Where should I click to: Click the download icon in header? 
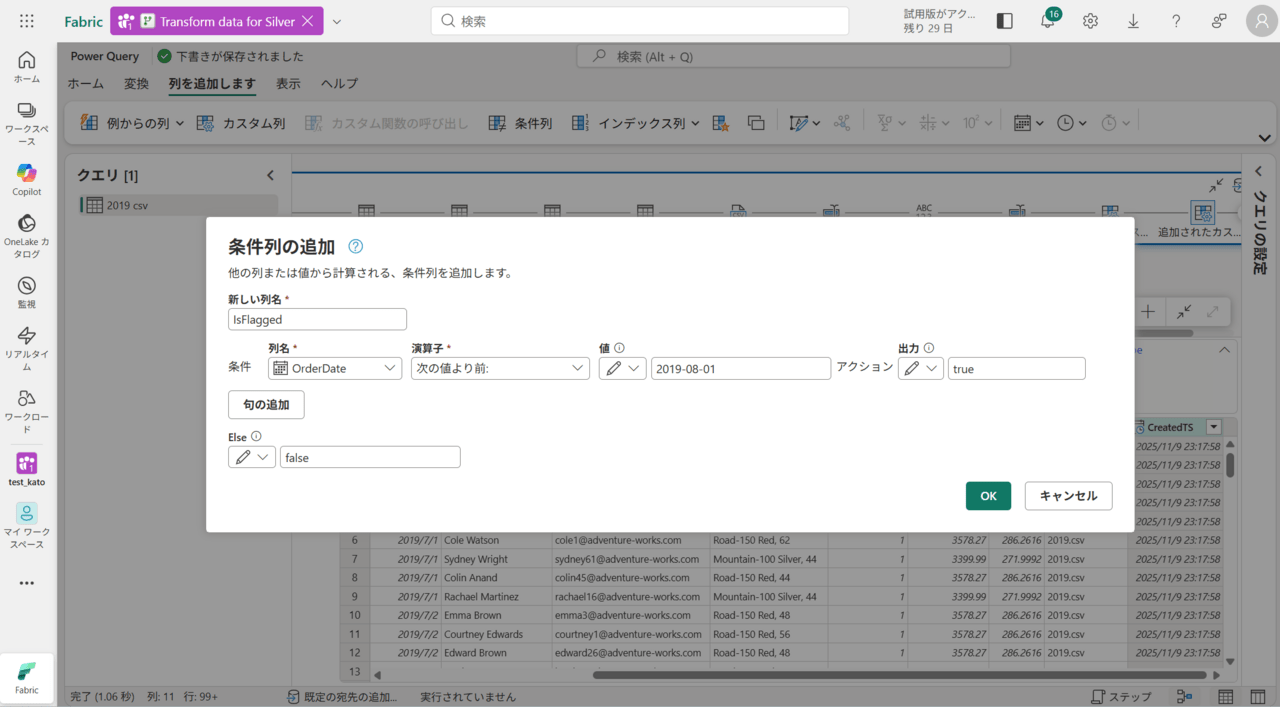click(1133, 21)
